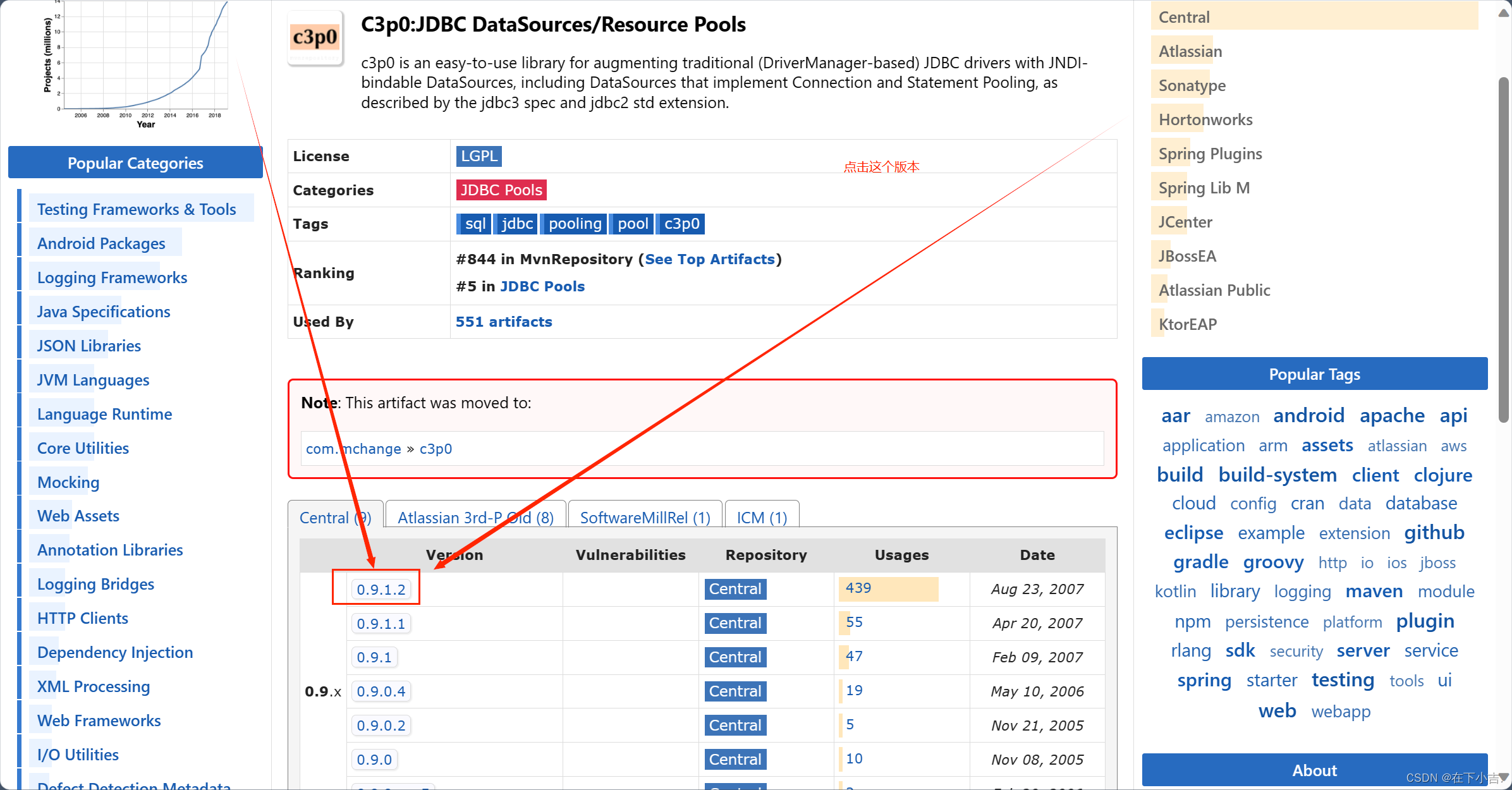Open the android popular tag

1308,415
